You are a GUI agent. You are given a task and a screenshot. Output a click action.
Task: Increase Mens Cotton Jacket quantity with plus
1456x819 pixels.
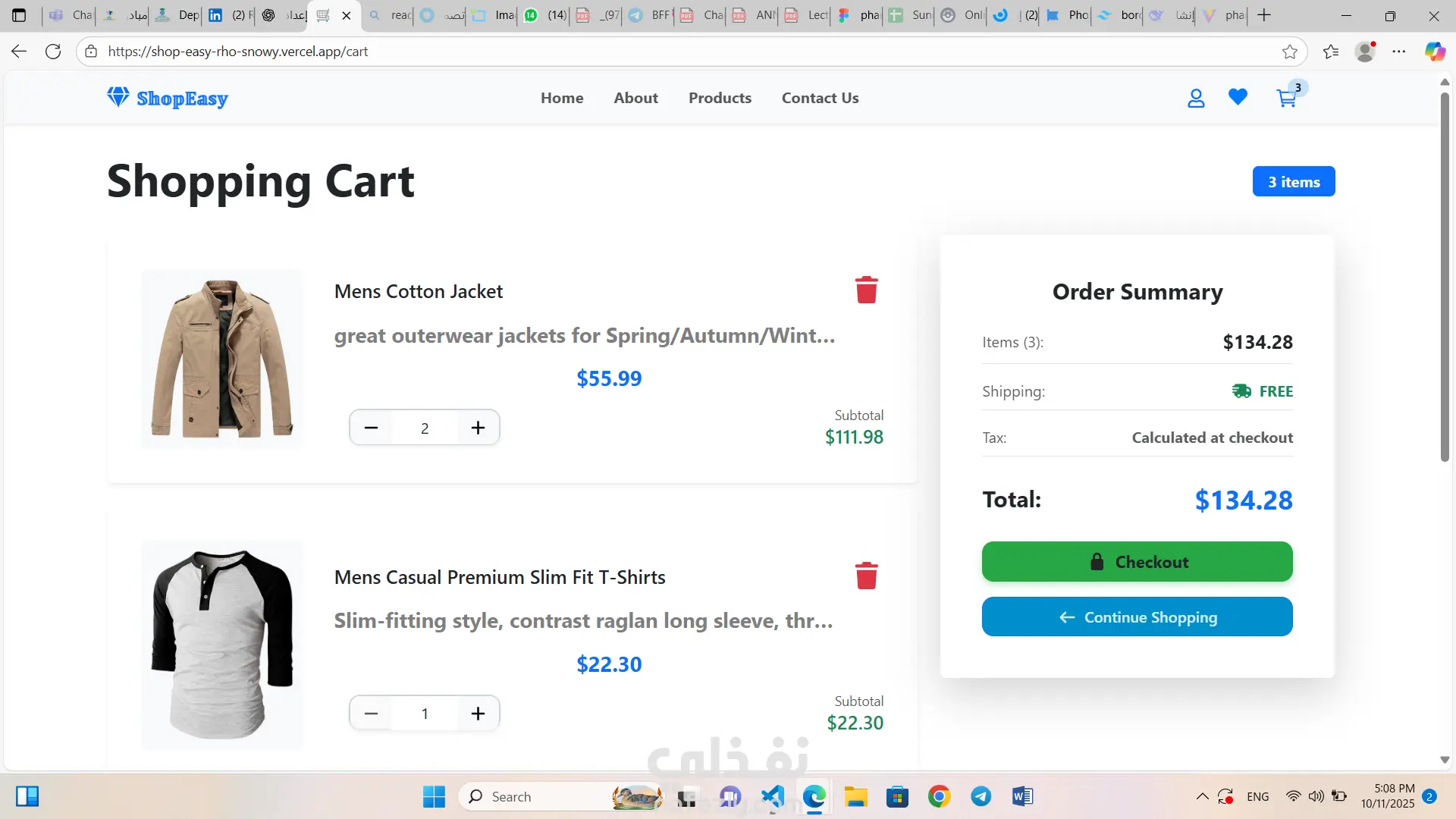[x=478, y=428]
